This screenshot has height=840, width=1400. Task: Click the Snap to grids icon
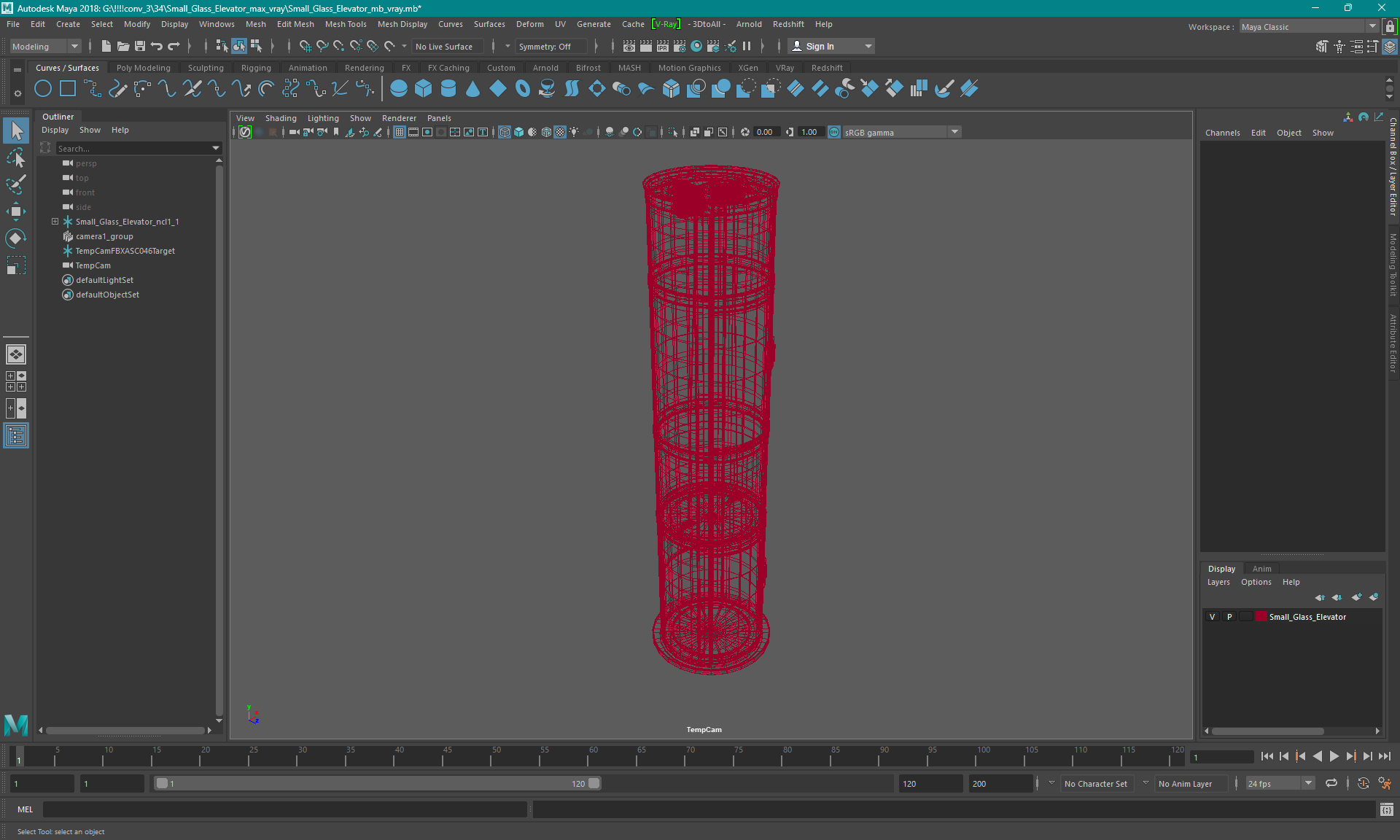(x=302, y=46)
